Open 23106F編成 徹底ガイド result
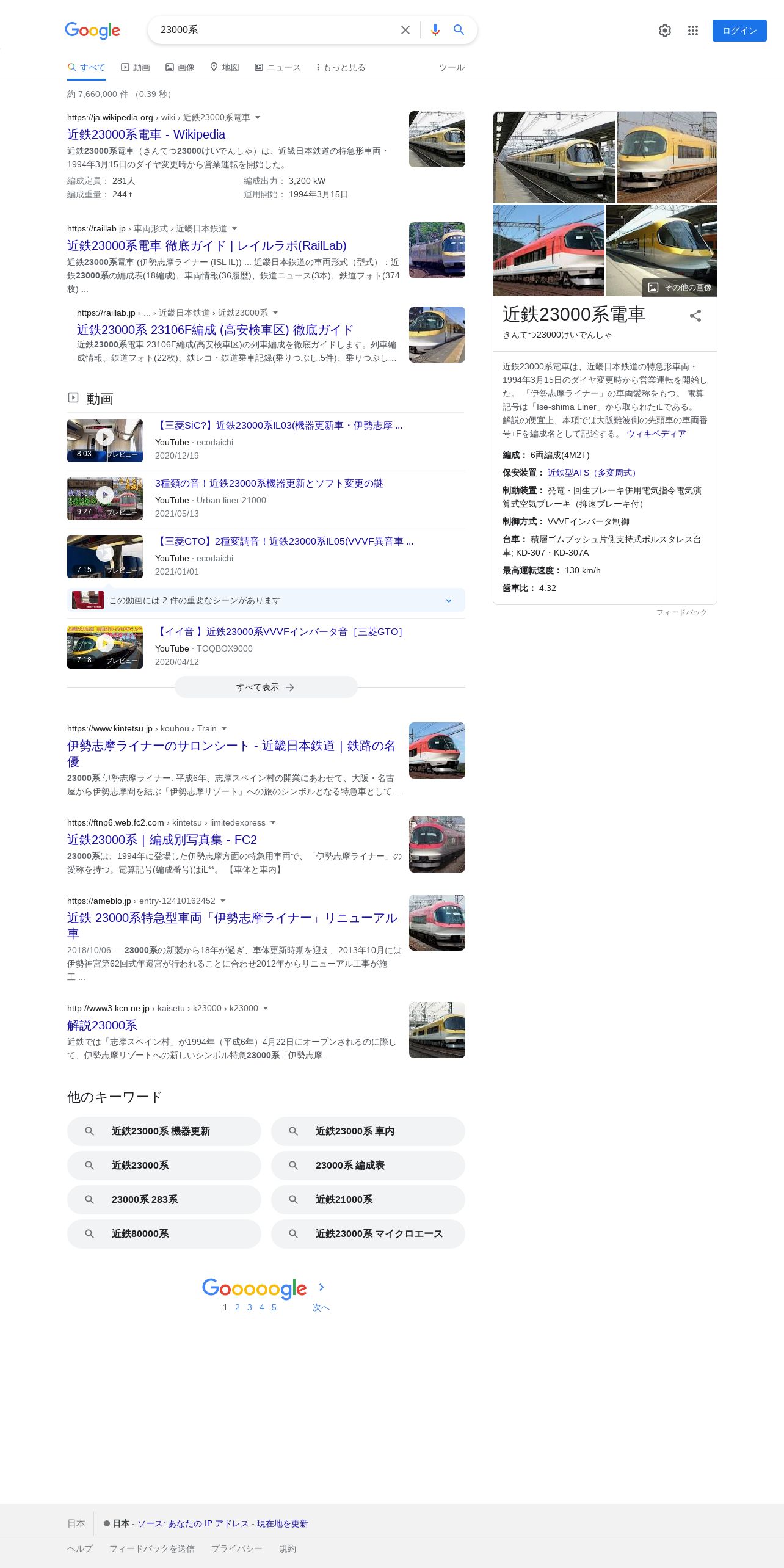This screenshot has height=1568, width=784. point(215,330)
